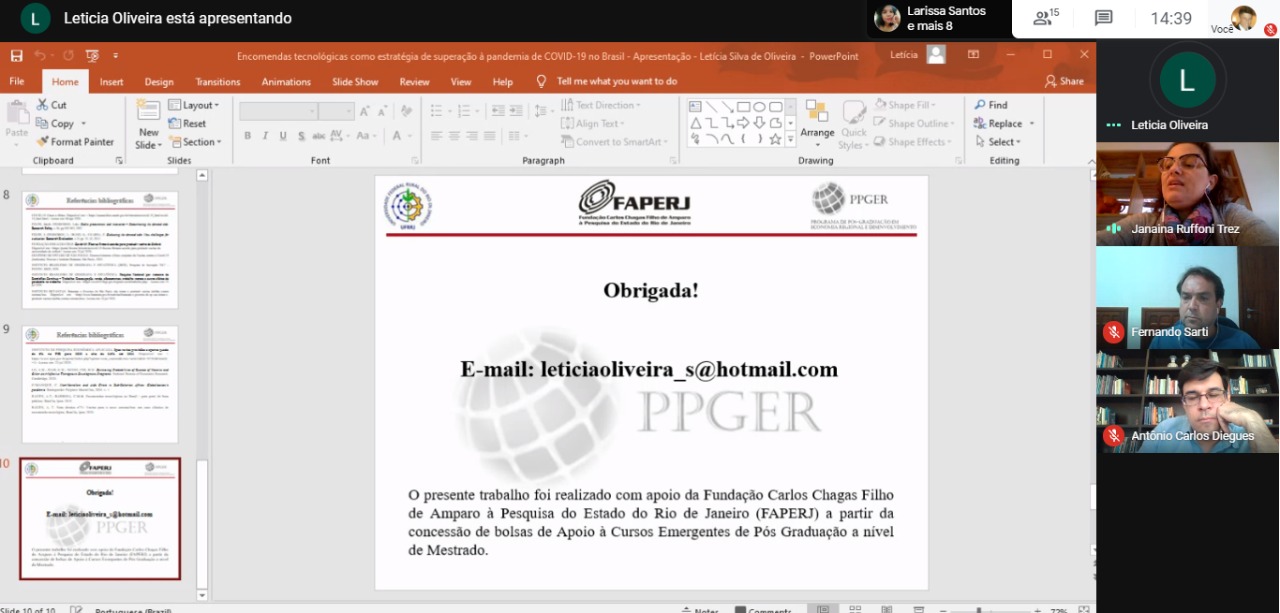Left-align the paragraph text
Screen dimensions: 1280x613
436,136
